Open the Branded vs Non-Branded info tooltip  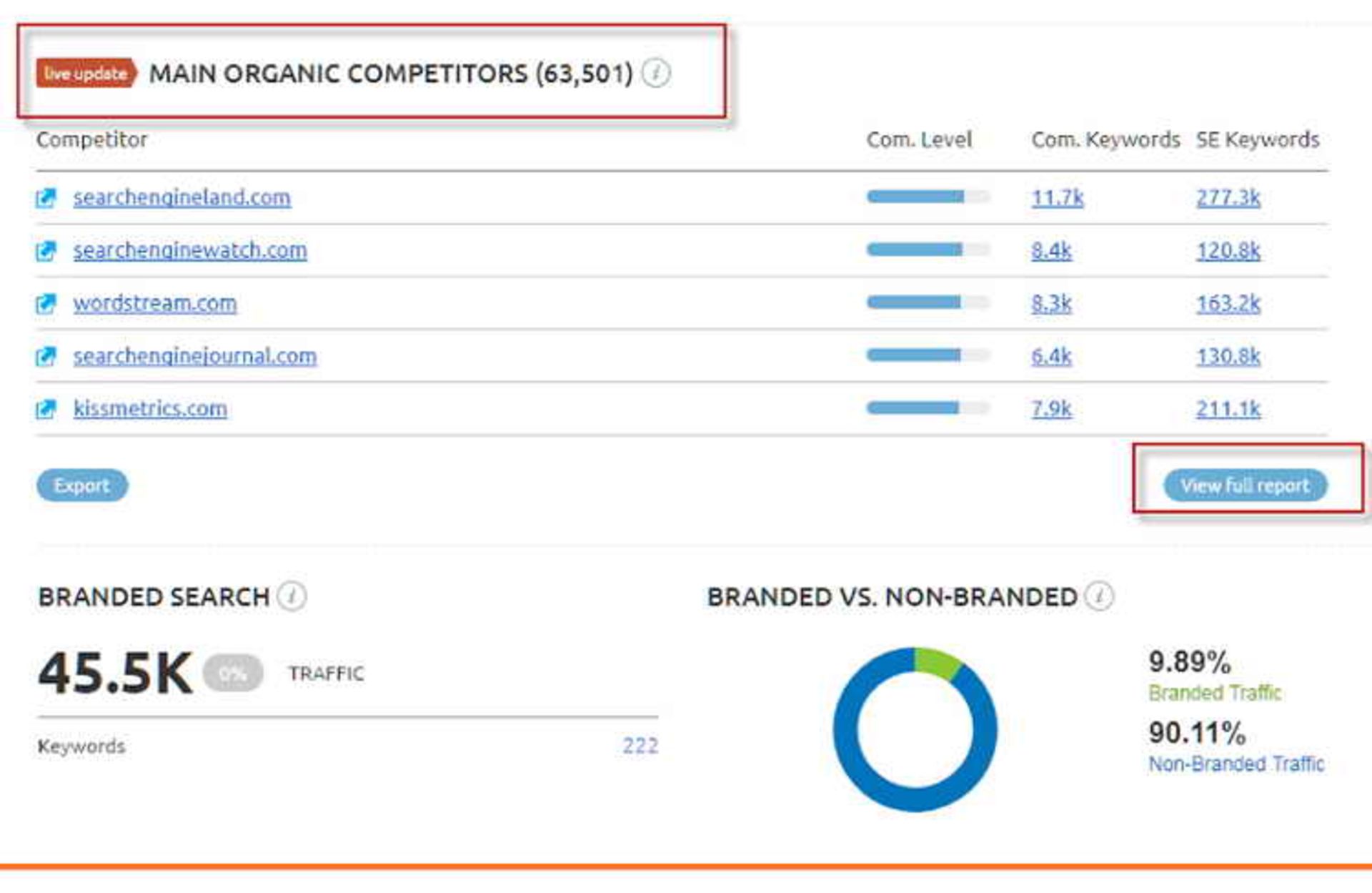pyautogui.click(x=1098, y=596)
